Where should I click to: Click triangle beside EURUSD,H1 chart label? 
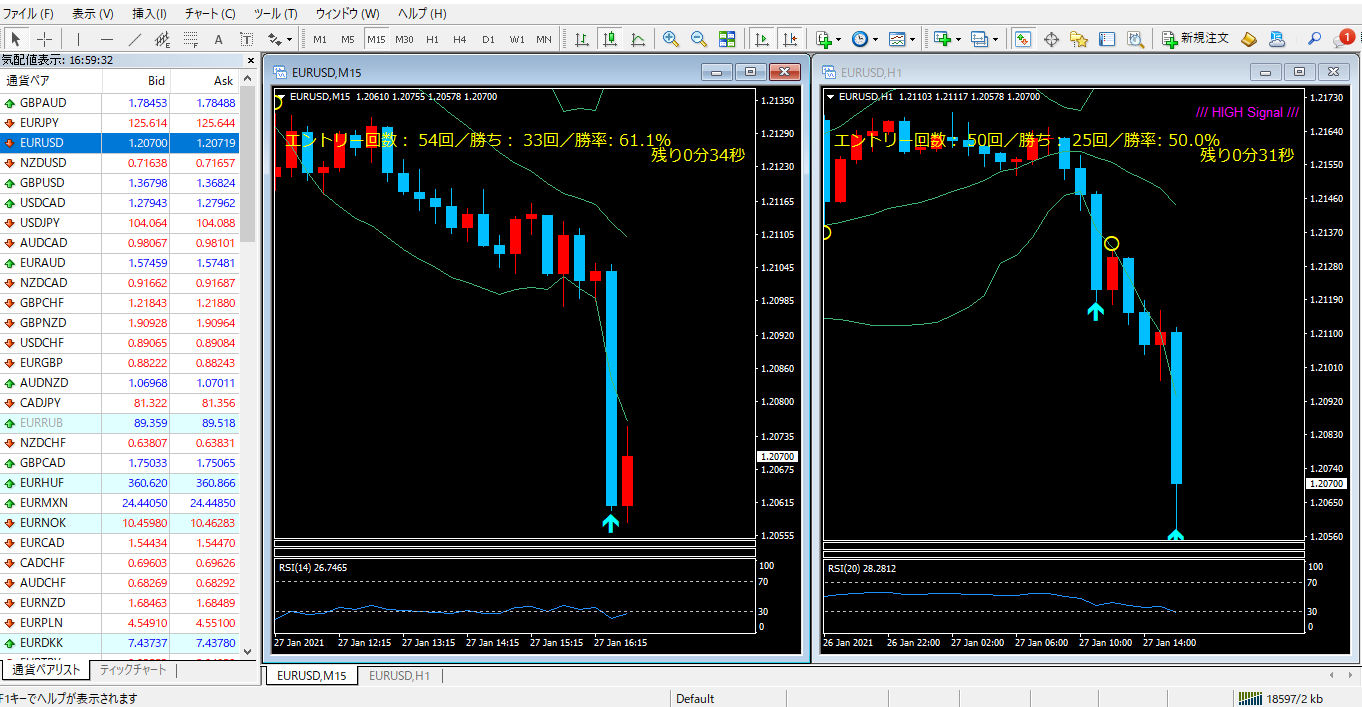pyautogui.click(x=830, y=97)
